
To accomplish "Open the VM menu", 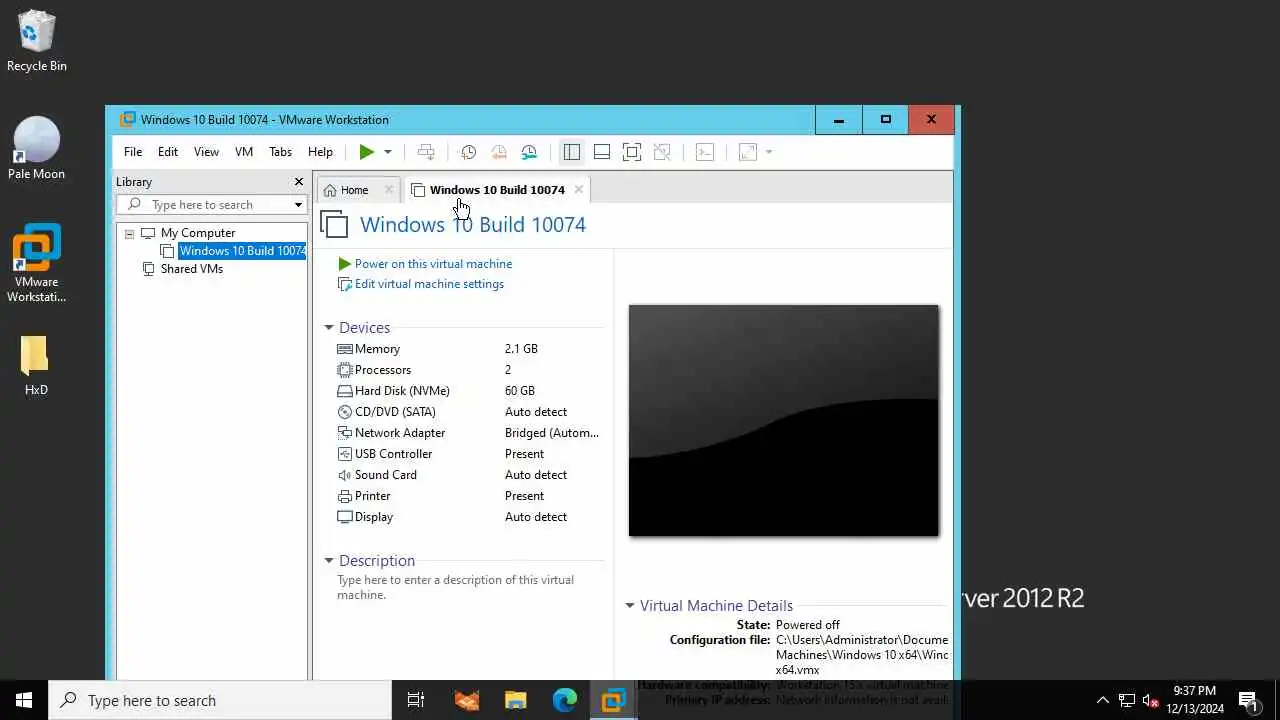I will tap(244, 152).
